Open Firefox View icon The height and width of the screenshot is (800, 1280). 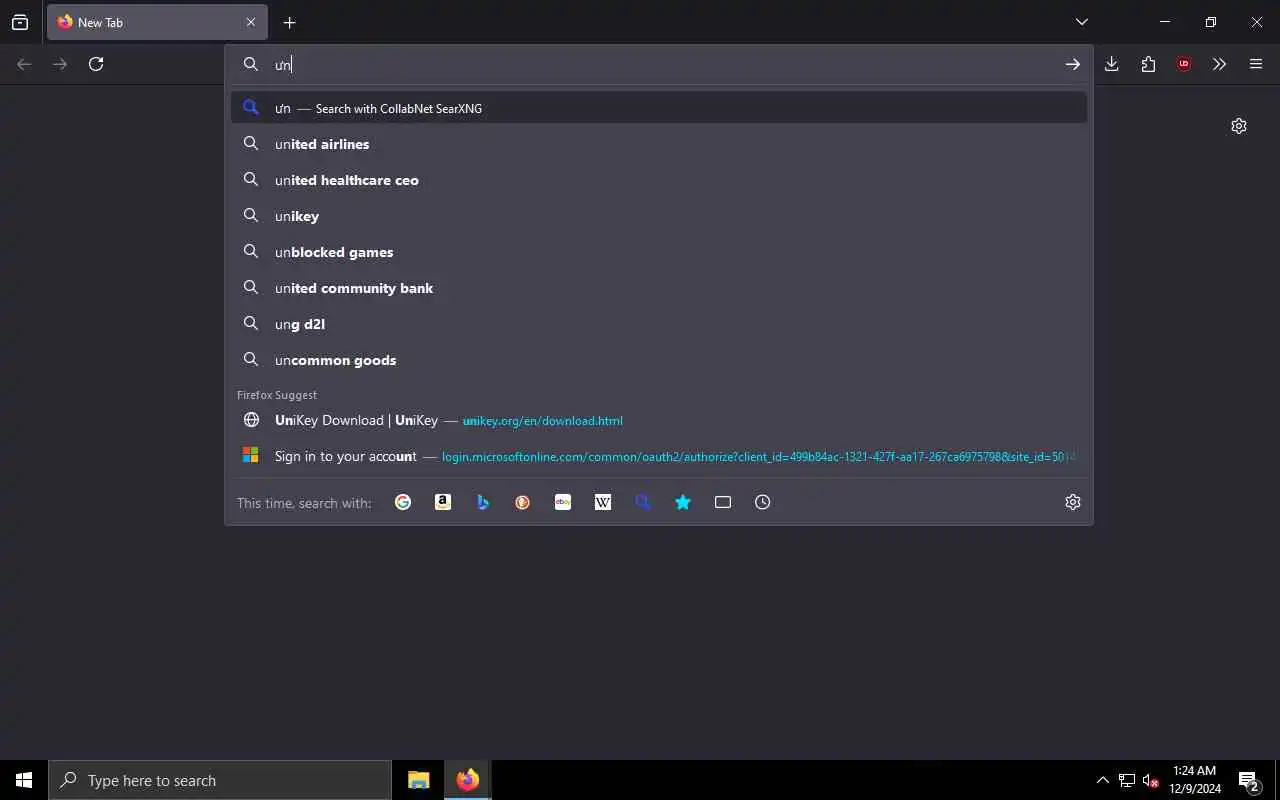point(20,22)
